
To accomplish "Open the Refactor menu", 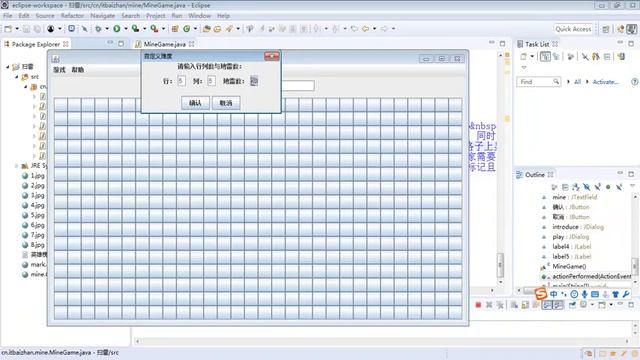I will [x=72, y=16].
